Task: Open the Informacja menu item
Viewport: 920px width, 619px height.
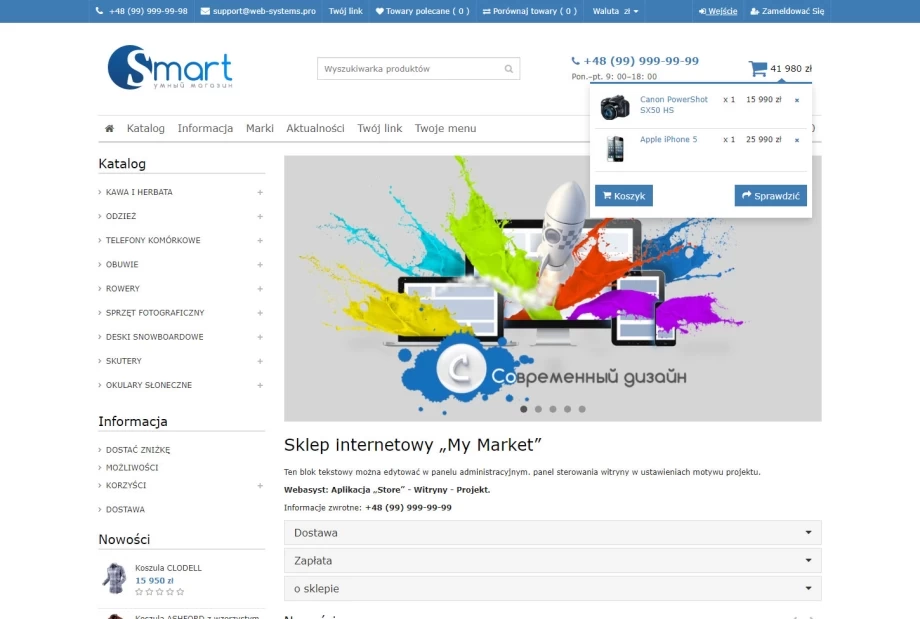Action: 205,129
